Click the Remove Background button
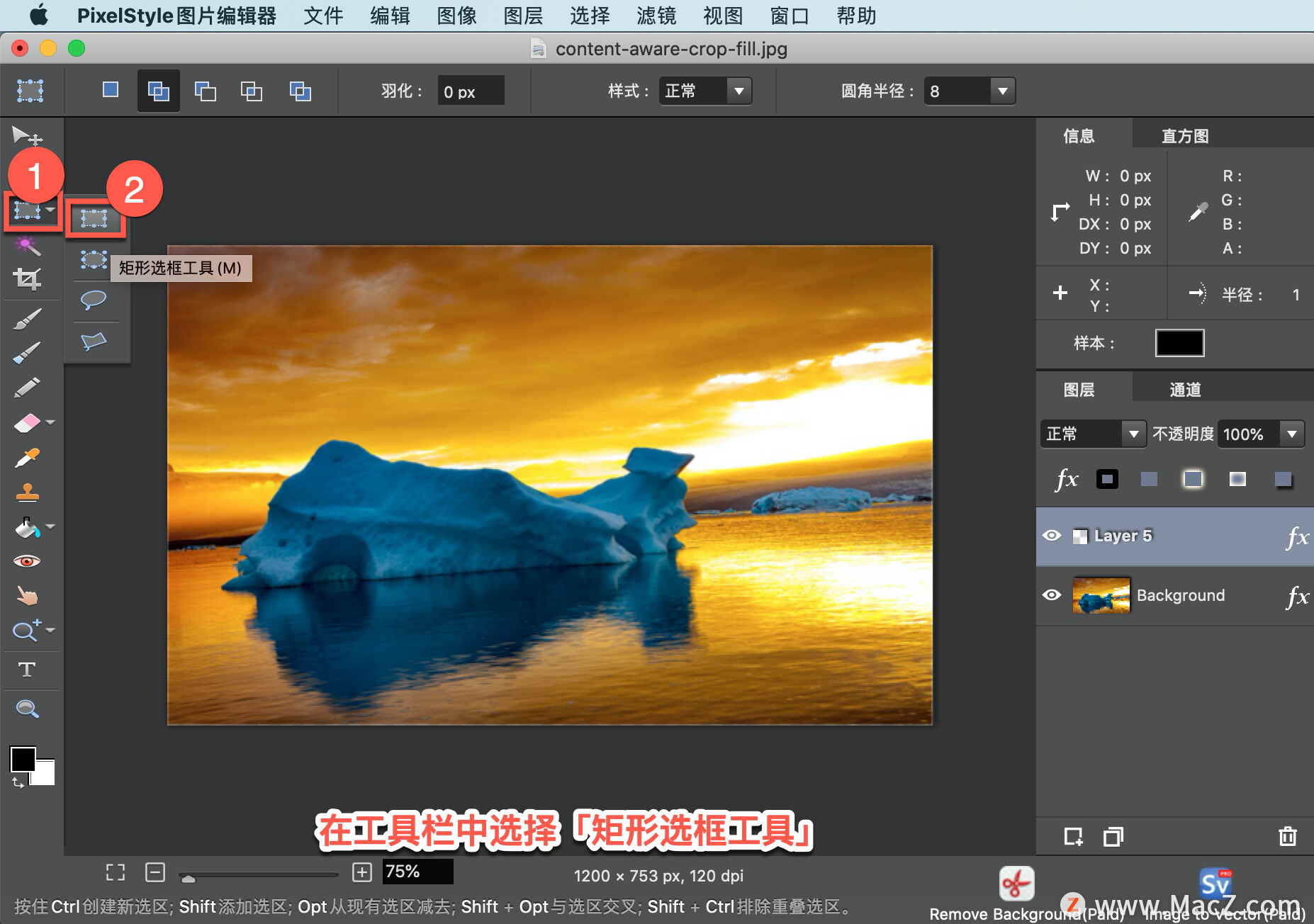Viewport: 1314px width, 924px height. pyautogui.click(x=1018, y=884)
